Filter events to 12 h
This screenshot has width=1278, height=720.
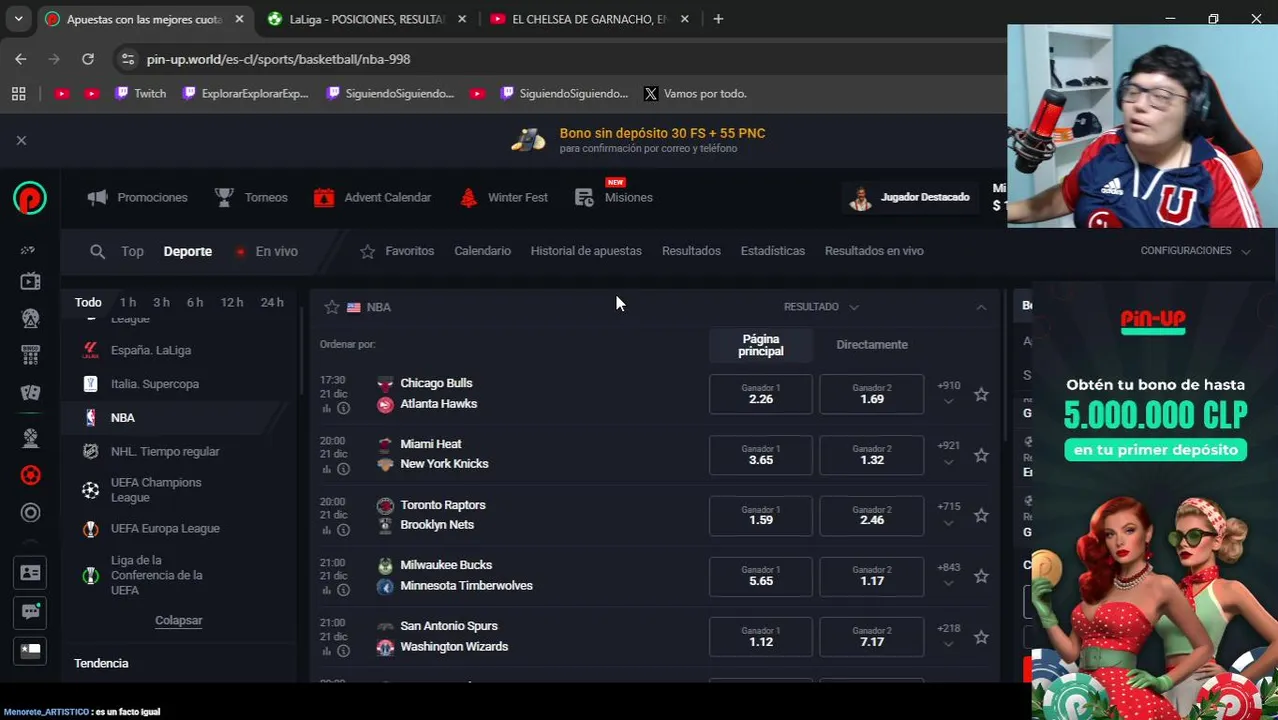click(x=232, y=302)
